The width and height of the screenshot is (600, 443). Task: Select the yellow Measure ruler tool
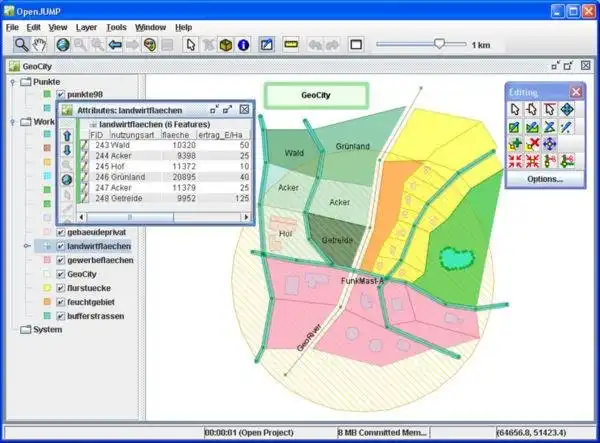coord(291,45)
